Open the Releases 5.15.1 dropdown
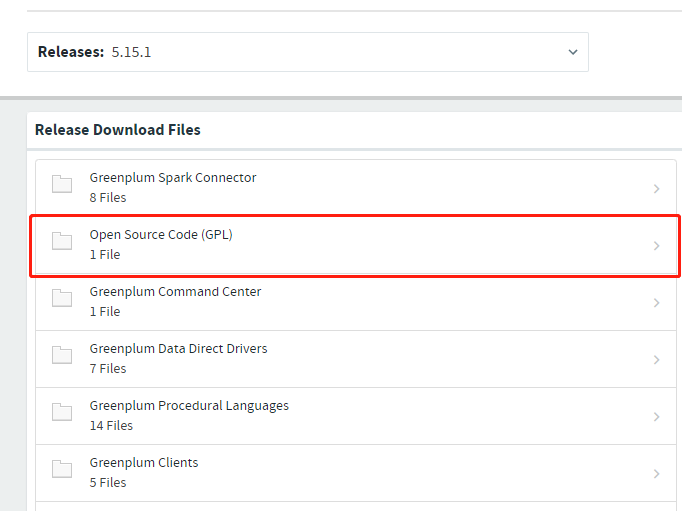 pos(308,52)
